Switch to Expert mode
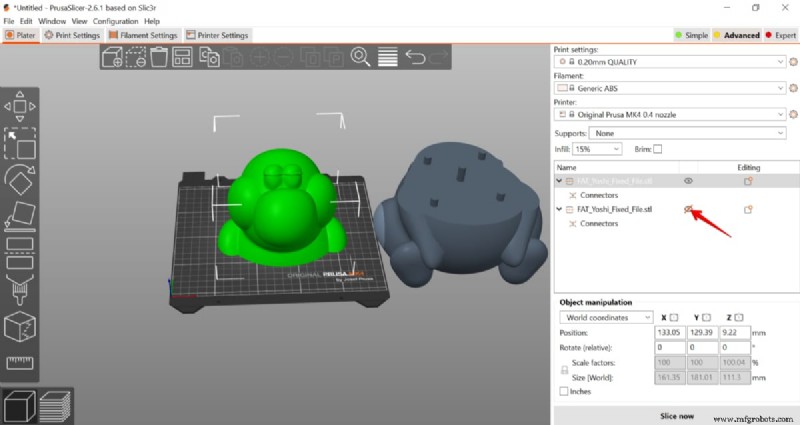800x425 pixels. click(781, 35)
